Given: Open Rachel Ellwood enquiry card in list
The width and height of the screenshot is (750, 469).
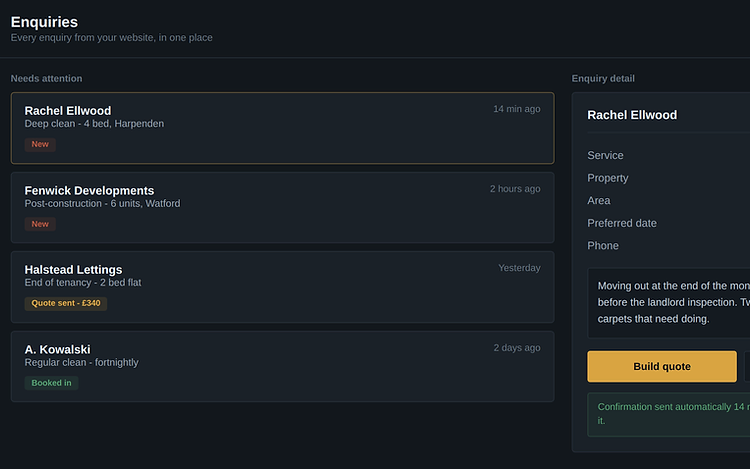Looking at the screenshot, I should pyautogui.click(x=282, y=128).
